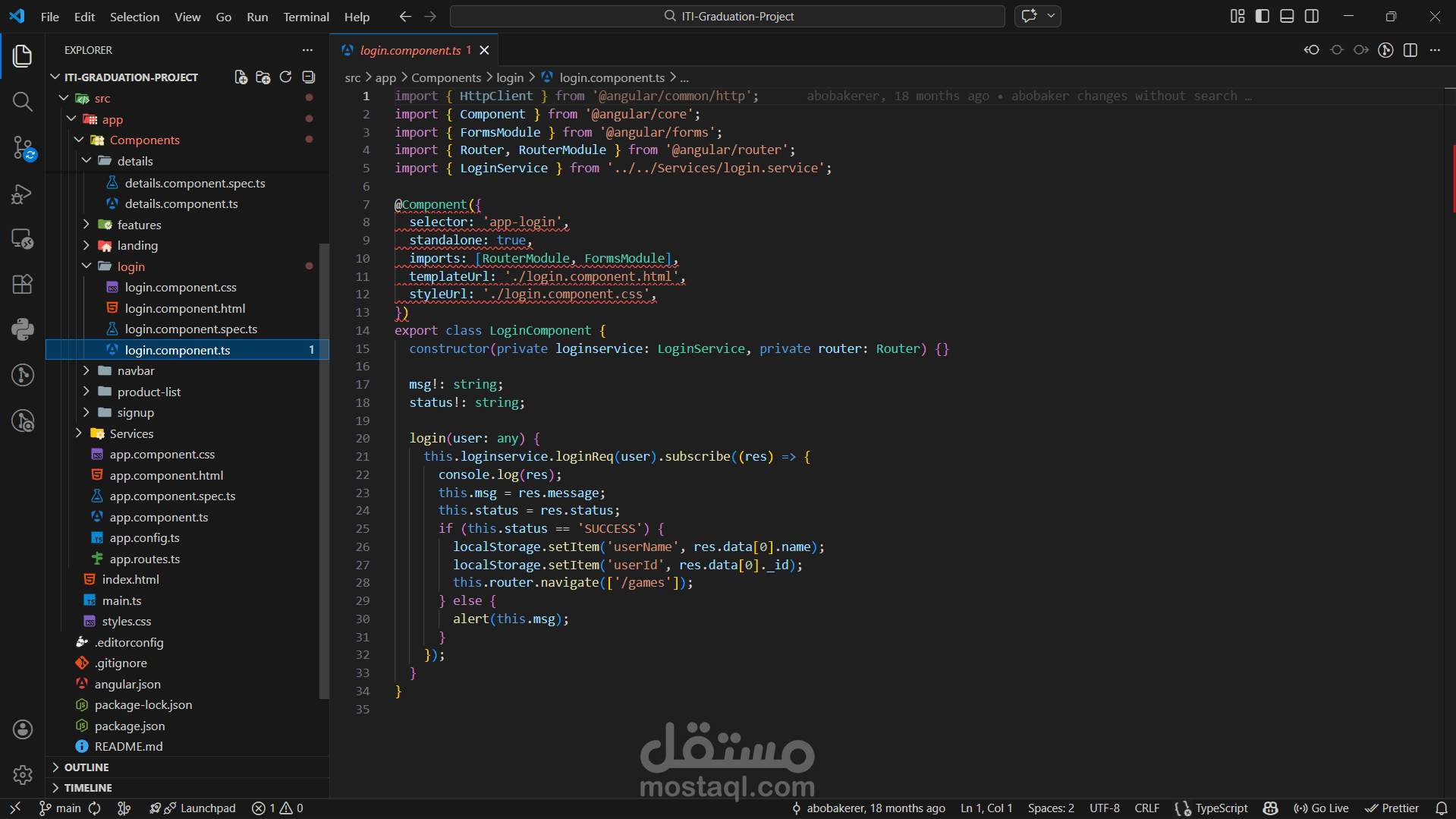Open the Python icon in activity bar
This screenshot has height=819, width=1456.
pyautogui.click(x=23, y=329)
